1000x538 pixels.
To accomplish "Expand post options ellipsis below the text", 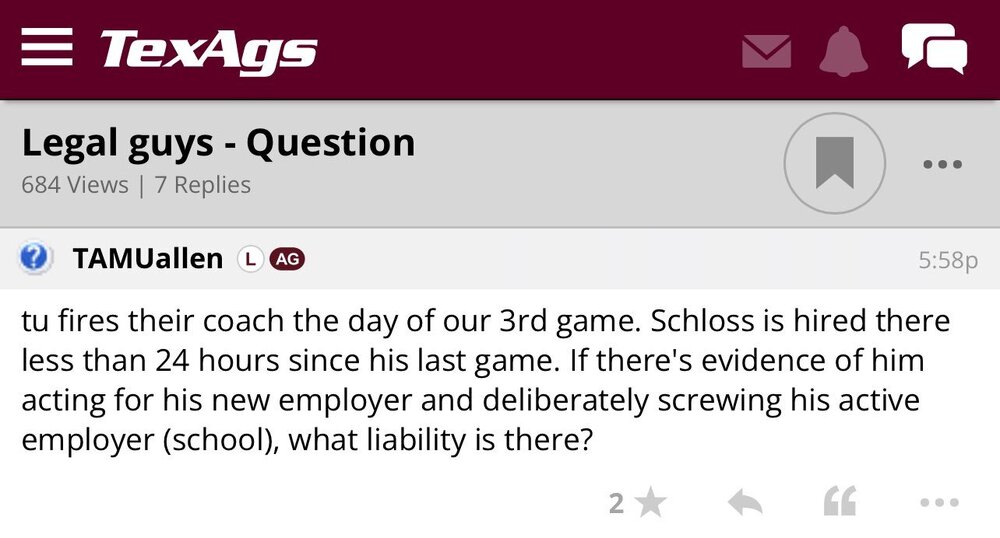I will (x=939, y=504).
